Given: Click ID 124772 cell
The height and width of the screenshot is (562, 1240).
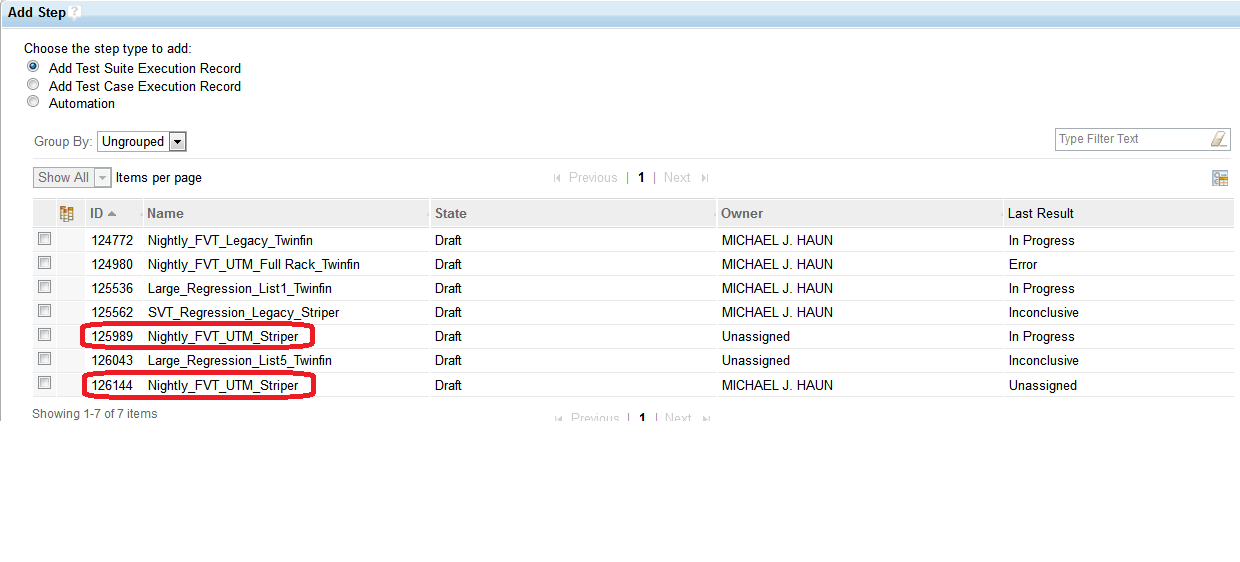Looking at the screenshot, I should click(x=112, y=240).
